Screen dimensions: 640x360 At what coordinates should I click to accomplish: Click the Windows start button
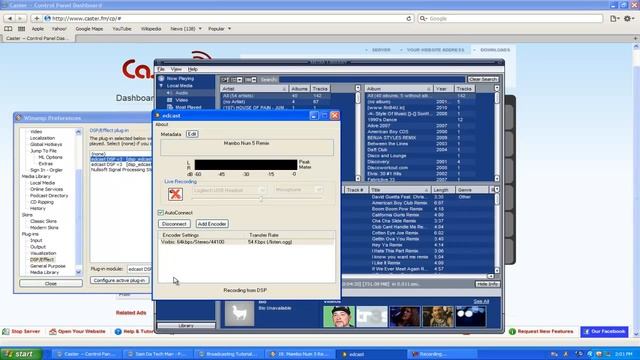tap(21, 354)
